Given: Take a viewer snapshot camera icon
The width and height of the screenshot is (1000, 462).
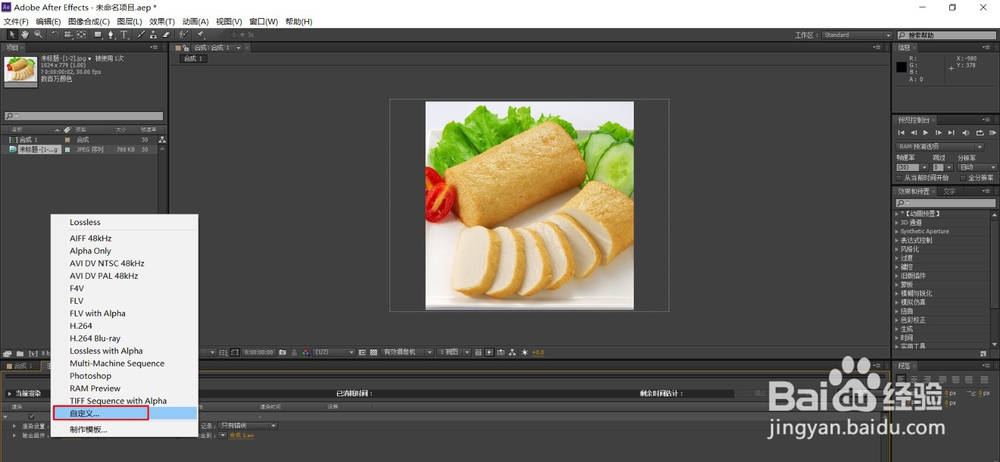Looking at the screenshot, I should click(283, 352).
